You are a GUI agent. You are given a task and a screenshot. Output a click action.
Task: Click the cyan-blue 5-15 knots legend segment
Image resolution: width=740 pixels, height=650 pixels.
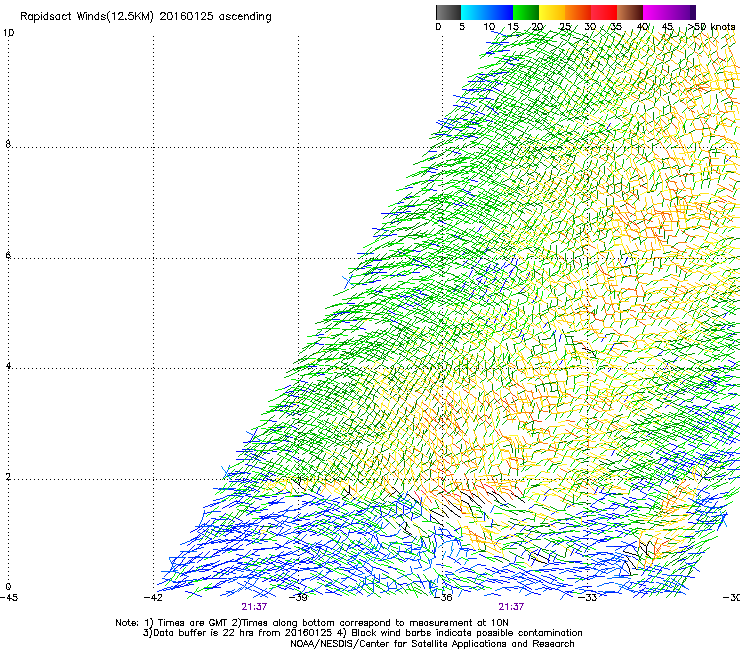487,12
